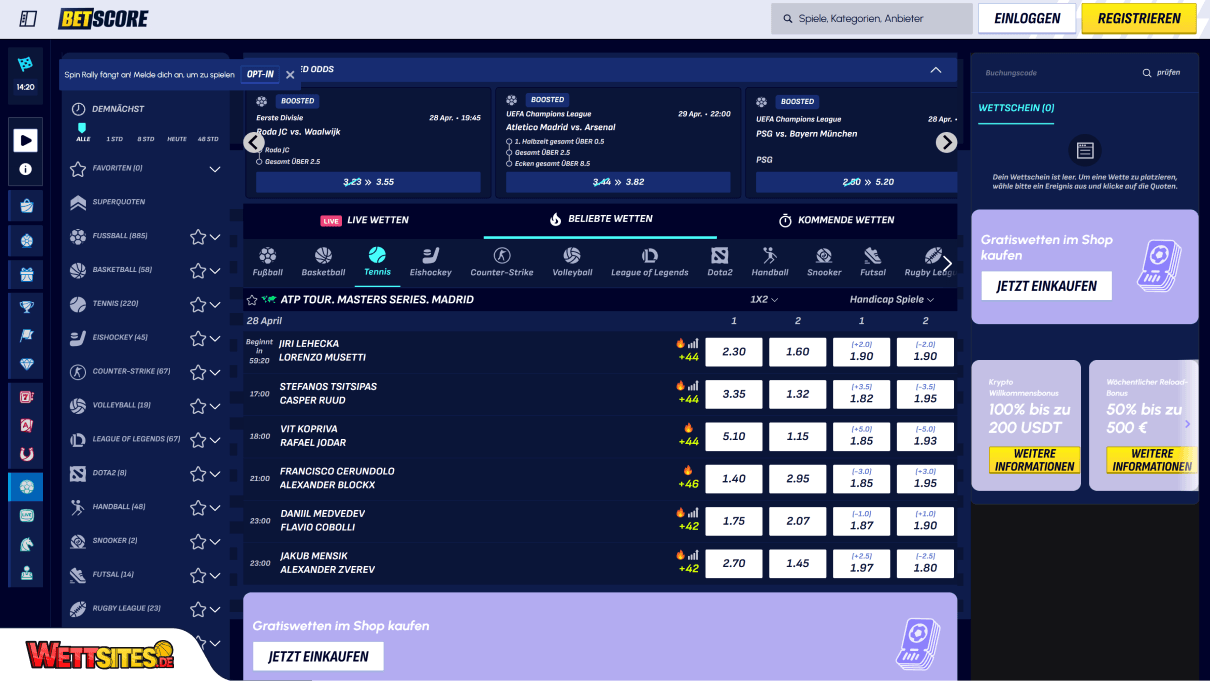Viewport: 1210px width, 681px height.
Task: Favorite Tennis with its star in sidebar
Action: click(x=198, y=305)
